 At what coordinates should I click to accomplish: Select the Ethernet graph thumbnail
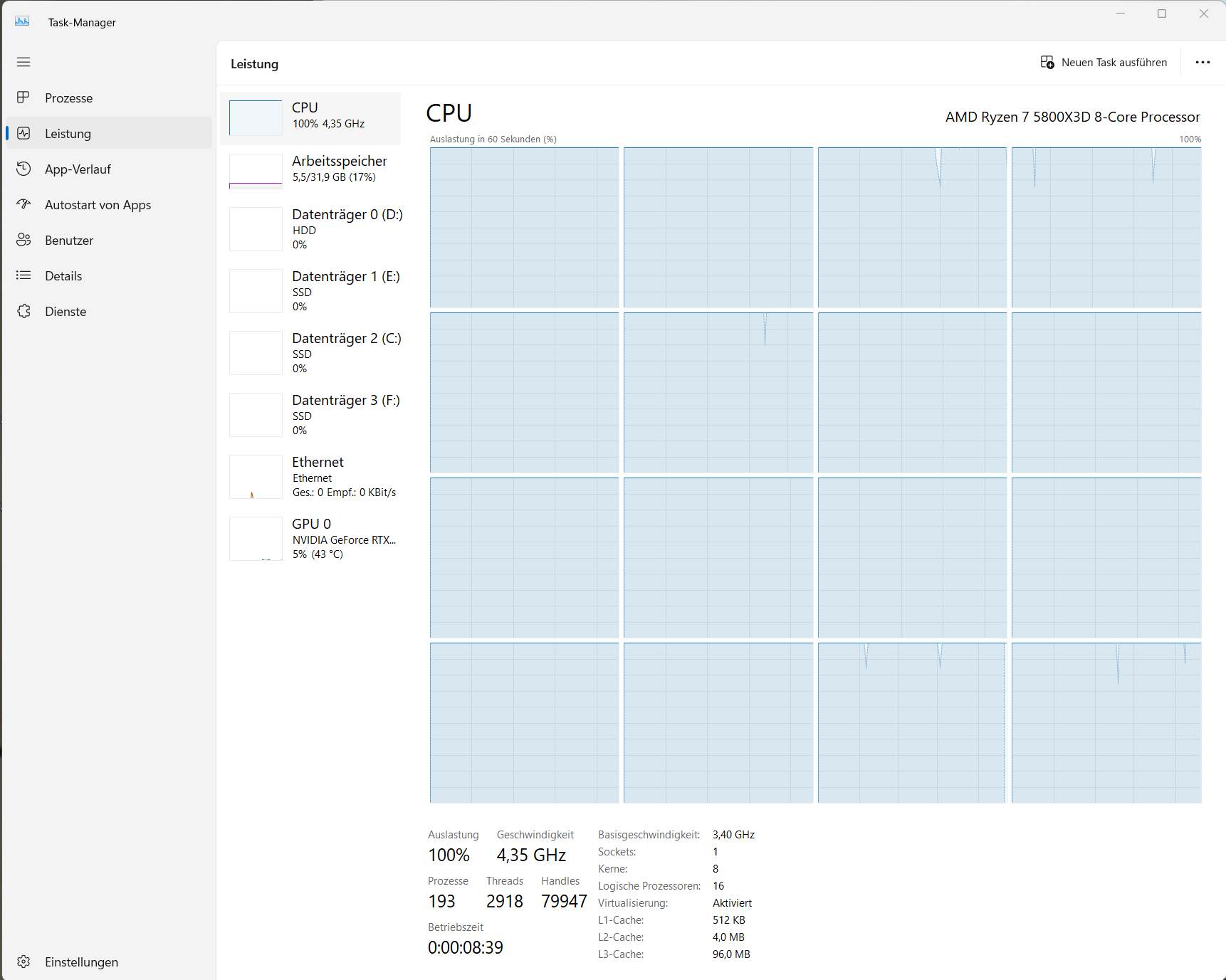(256, 477)
